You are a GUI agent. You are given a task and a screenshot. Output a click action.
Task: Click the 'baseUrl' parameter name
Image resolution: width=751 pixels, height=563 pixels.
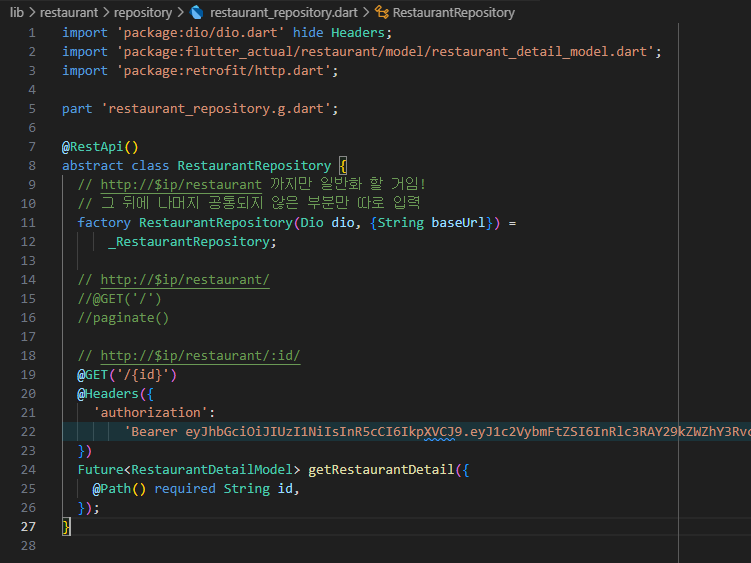(458, 223)
